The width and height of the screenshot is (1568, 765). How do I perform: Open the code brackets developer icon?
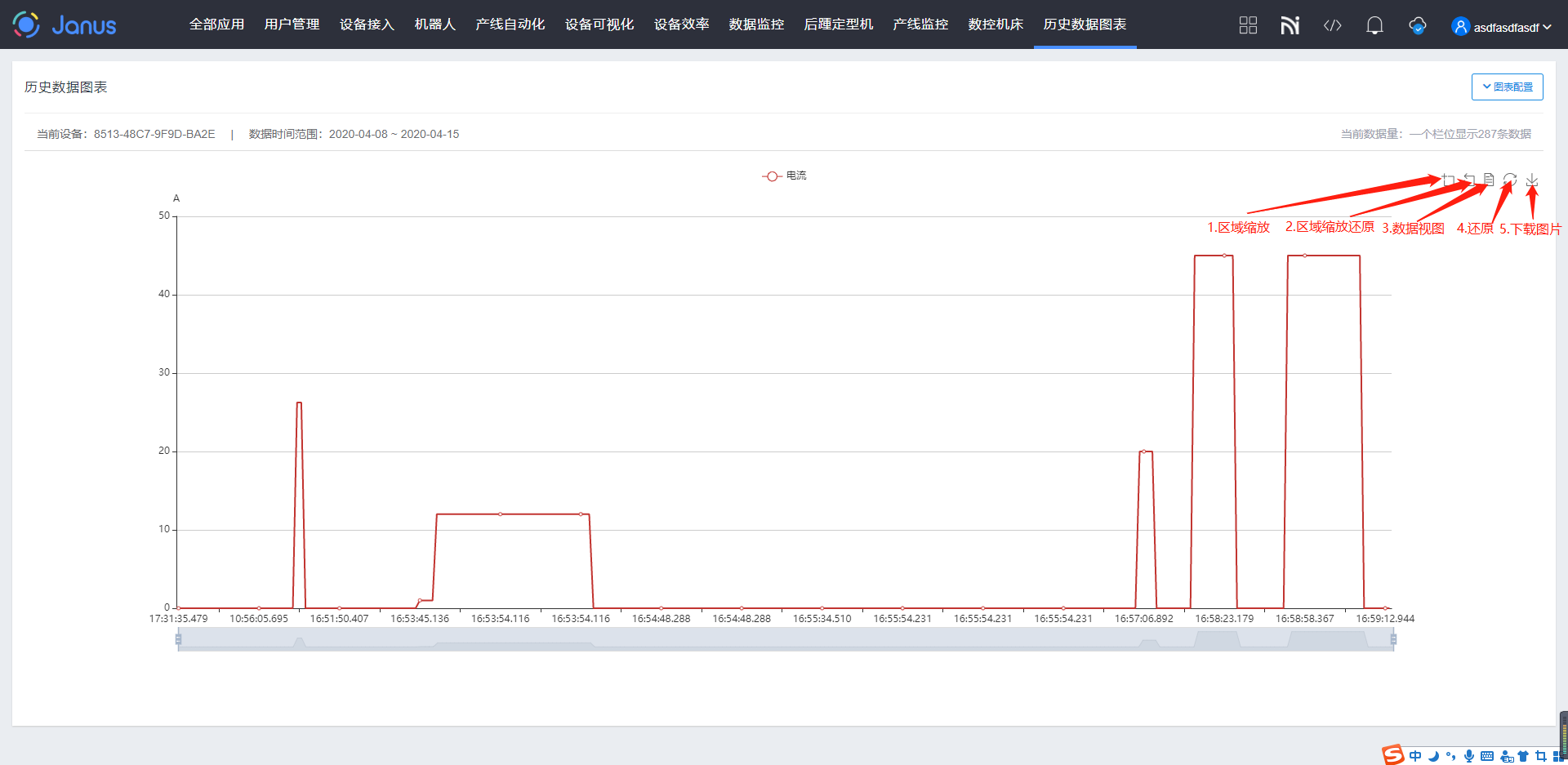[1332, 25]
